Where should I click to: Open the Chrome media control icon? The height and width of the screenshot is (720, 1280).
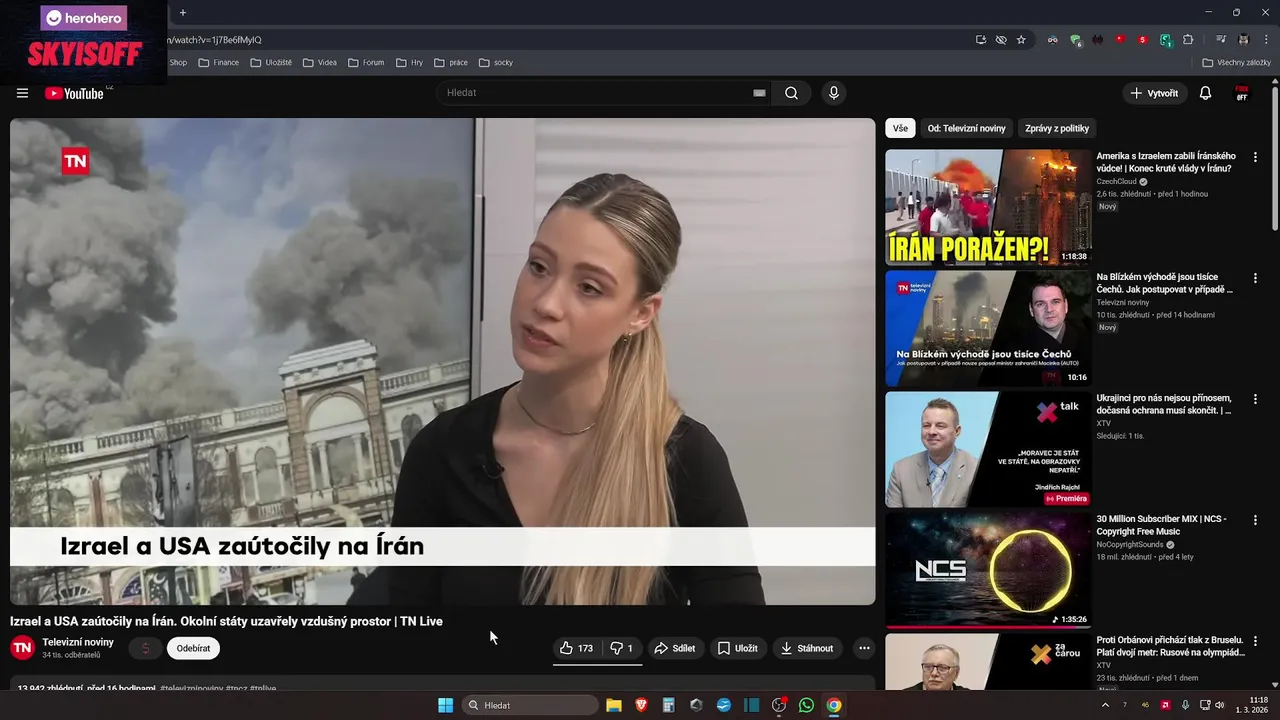tap(1221, 40)
